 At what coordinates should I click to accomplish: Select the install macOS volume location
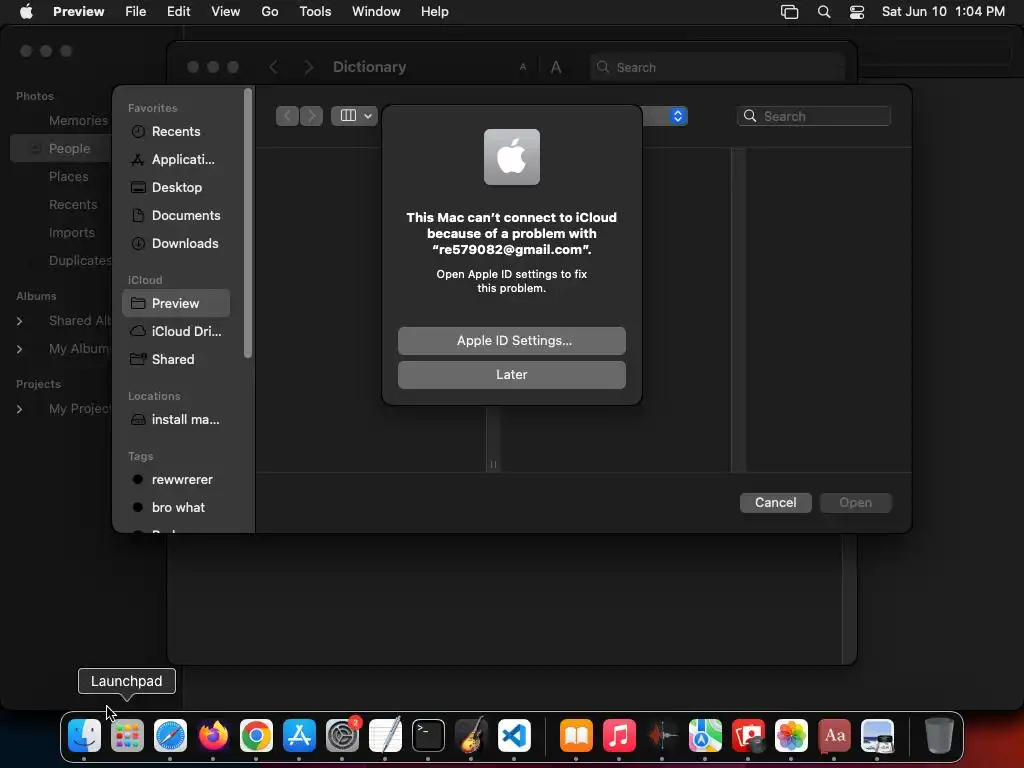click(x=176, y=420)
